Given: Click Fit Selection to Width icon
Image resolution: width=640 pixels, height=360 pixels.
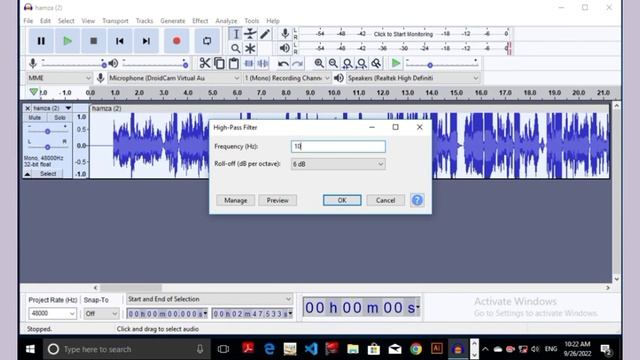Looking at the screenshot, I should pyautogui.click(x=347, y=63).
